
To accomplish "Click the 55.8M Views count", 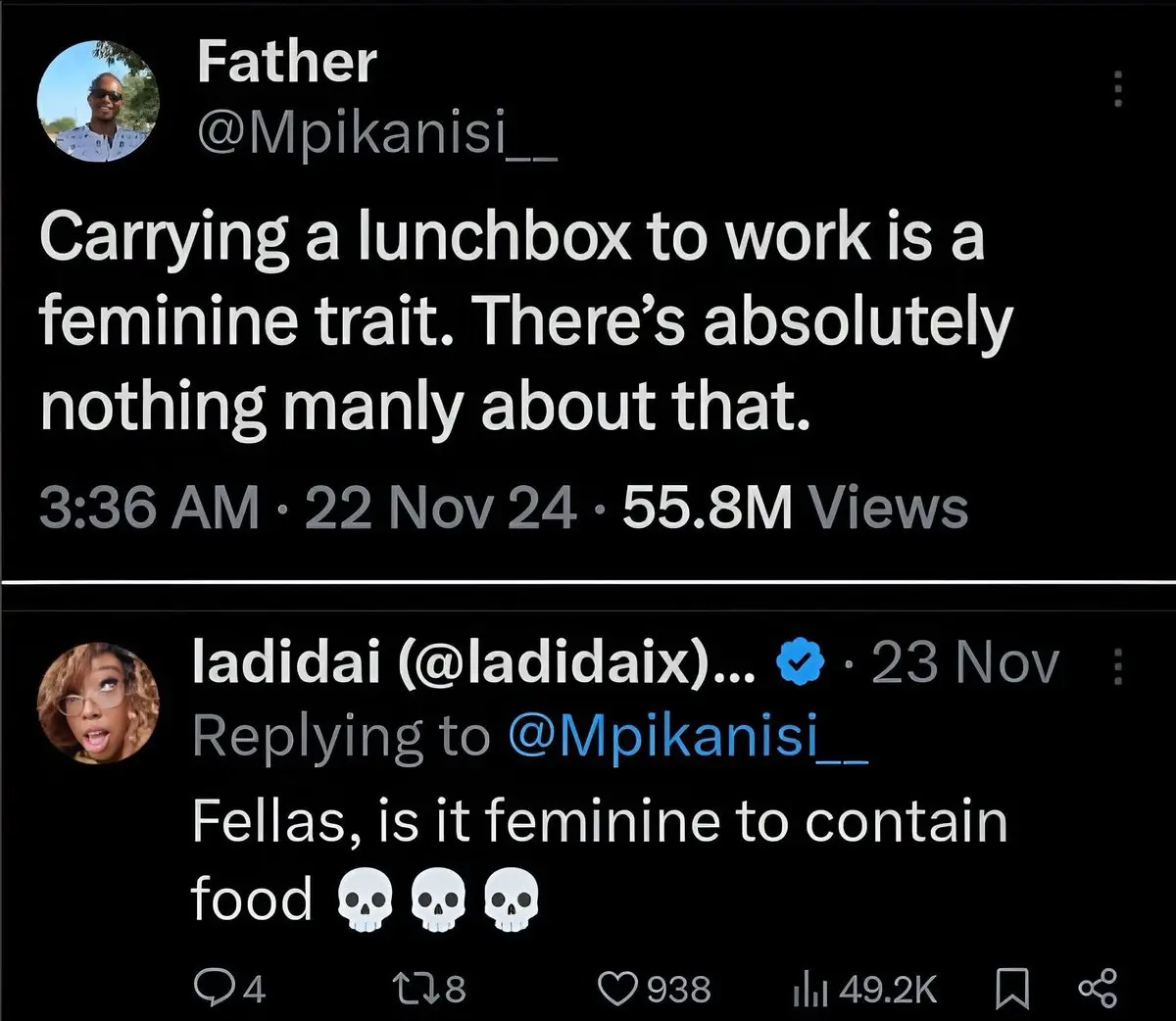I will [x=795, y=510].
